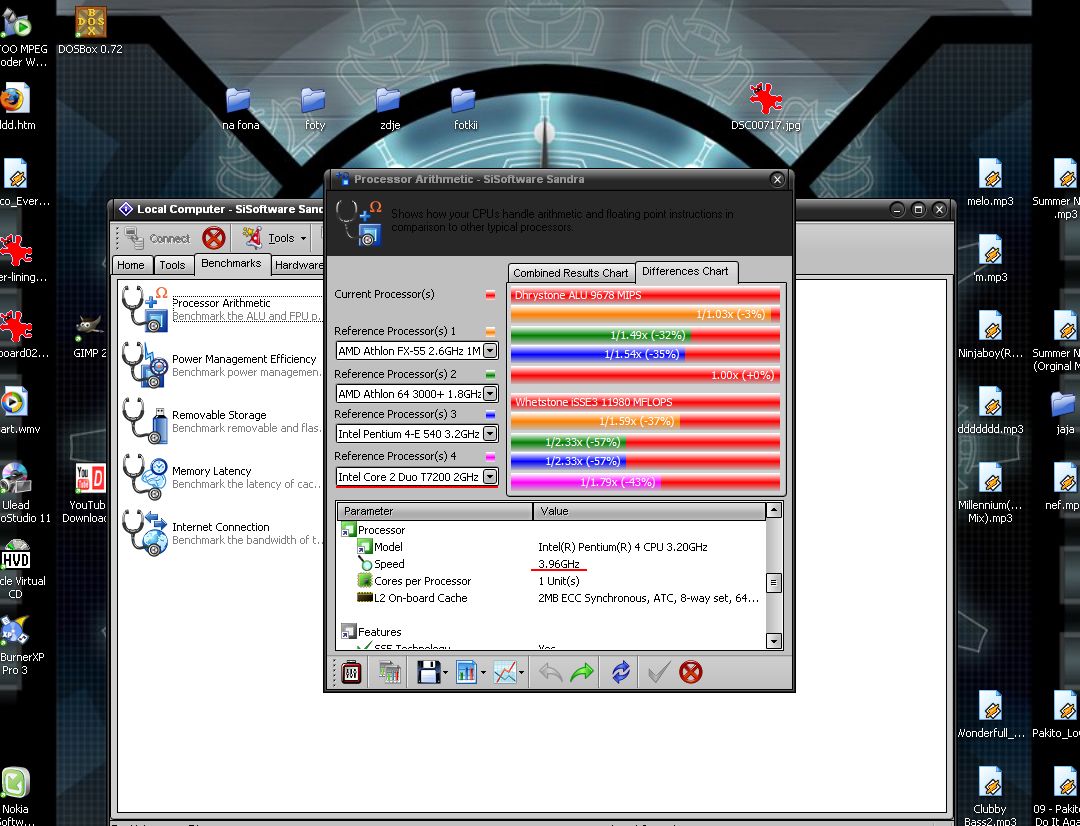Expand the Reference Processor 1 dropdown
The width and height of the screenshot is (1080, 826).
click(490, 351)
